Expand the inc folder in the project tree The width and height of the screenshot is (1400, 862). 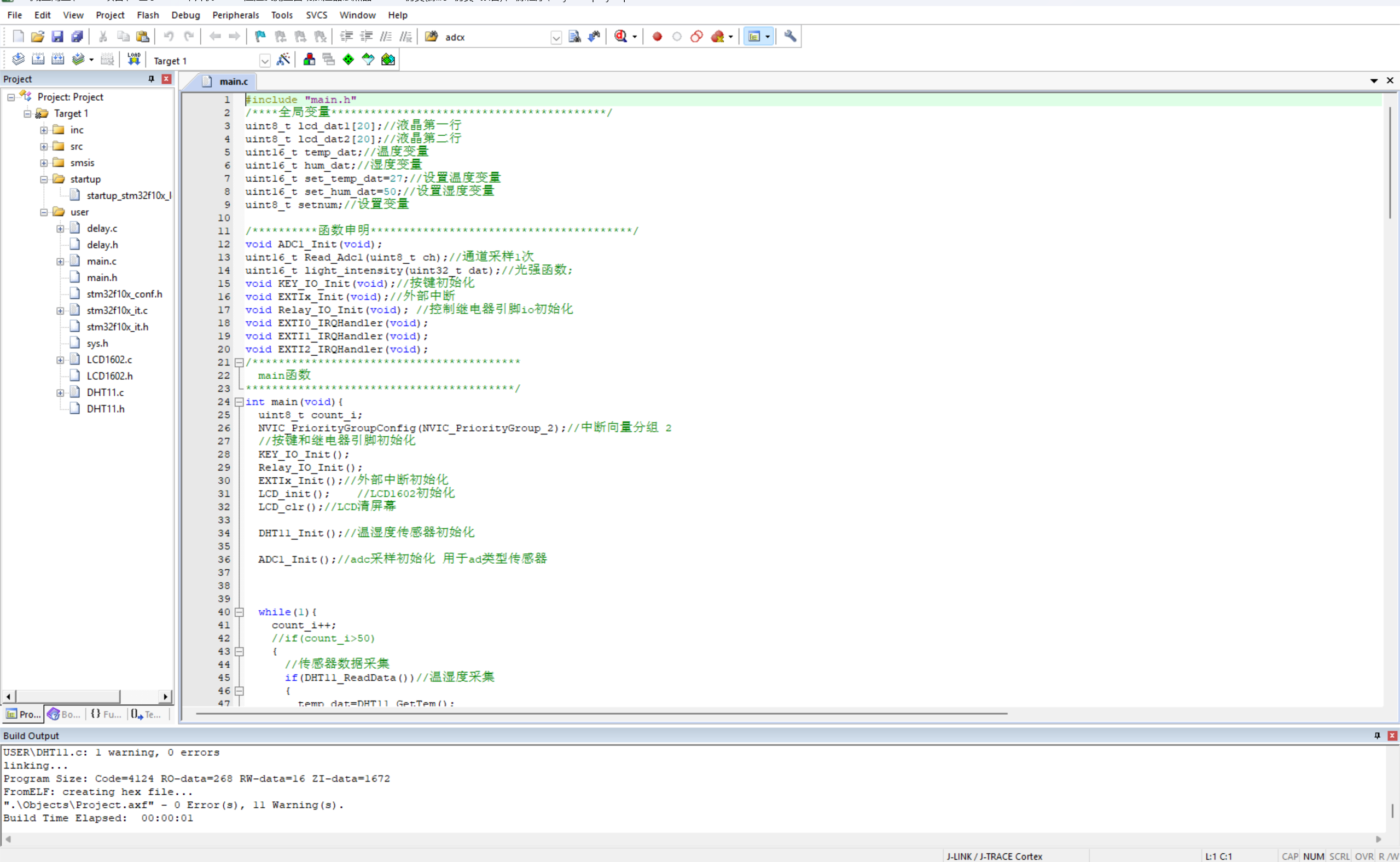(44, 130)
